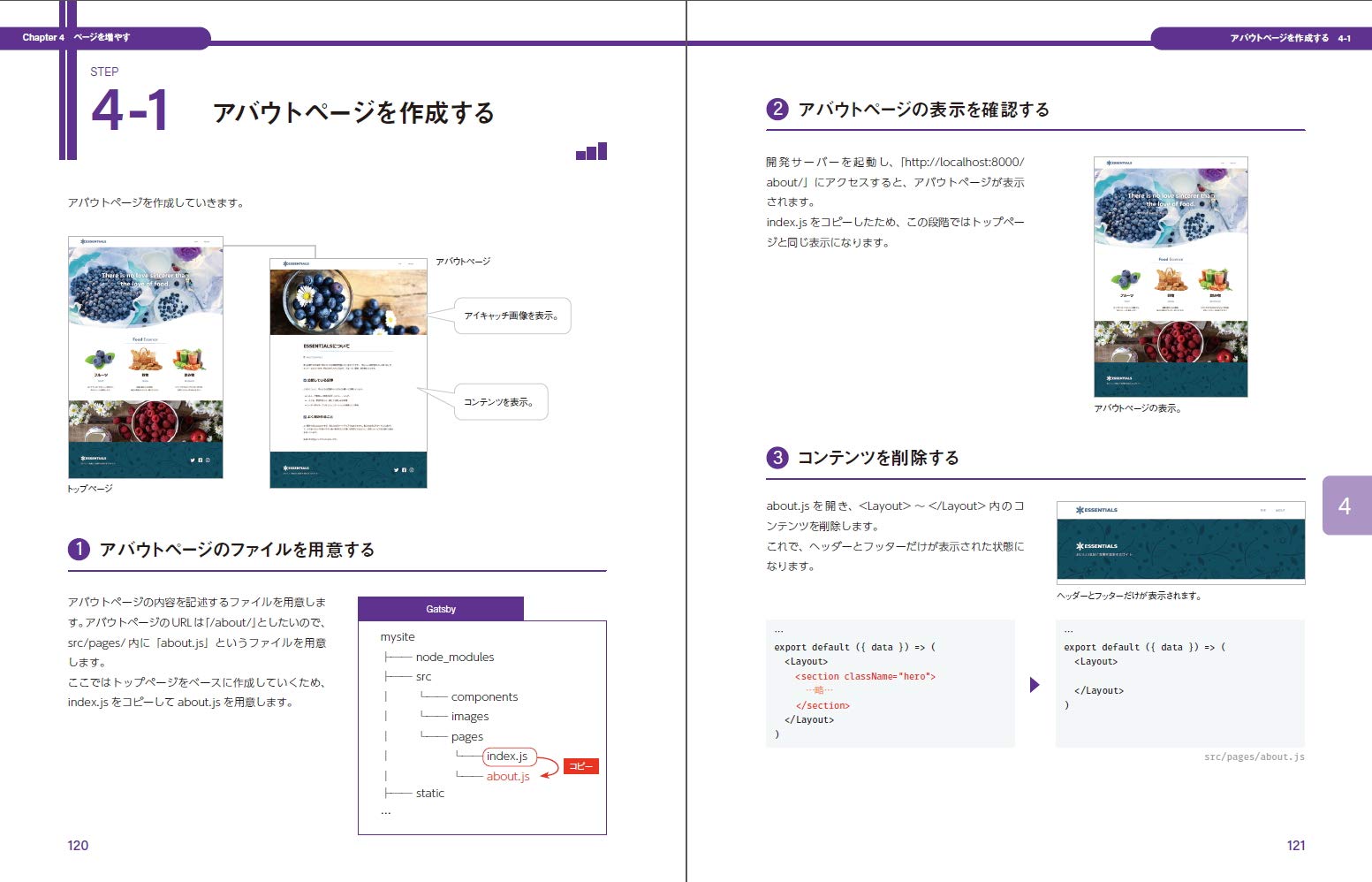Click the difficulty level bars icon
This screenshot has width=1372, height=882.
(x=591, y=151)
